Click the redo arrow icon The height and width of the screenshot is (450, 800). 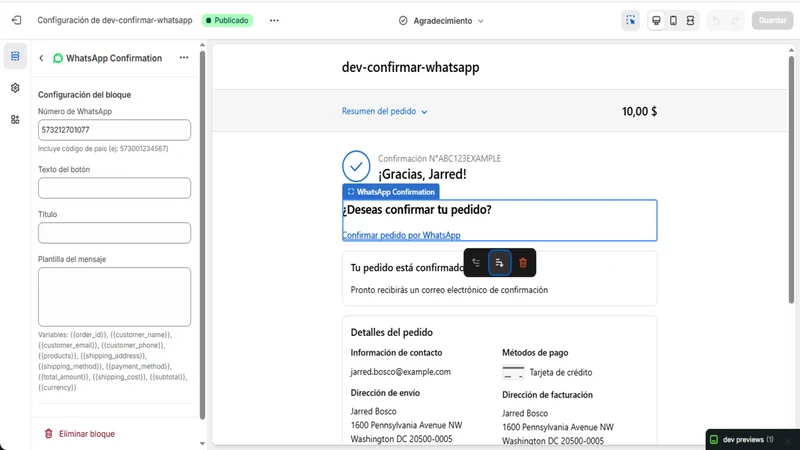tap(735, 20)
